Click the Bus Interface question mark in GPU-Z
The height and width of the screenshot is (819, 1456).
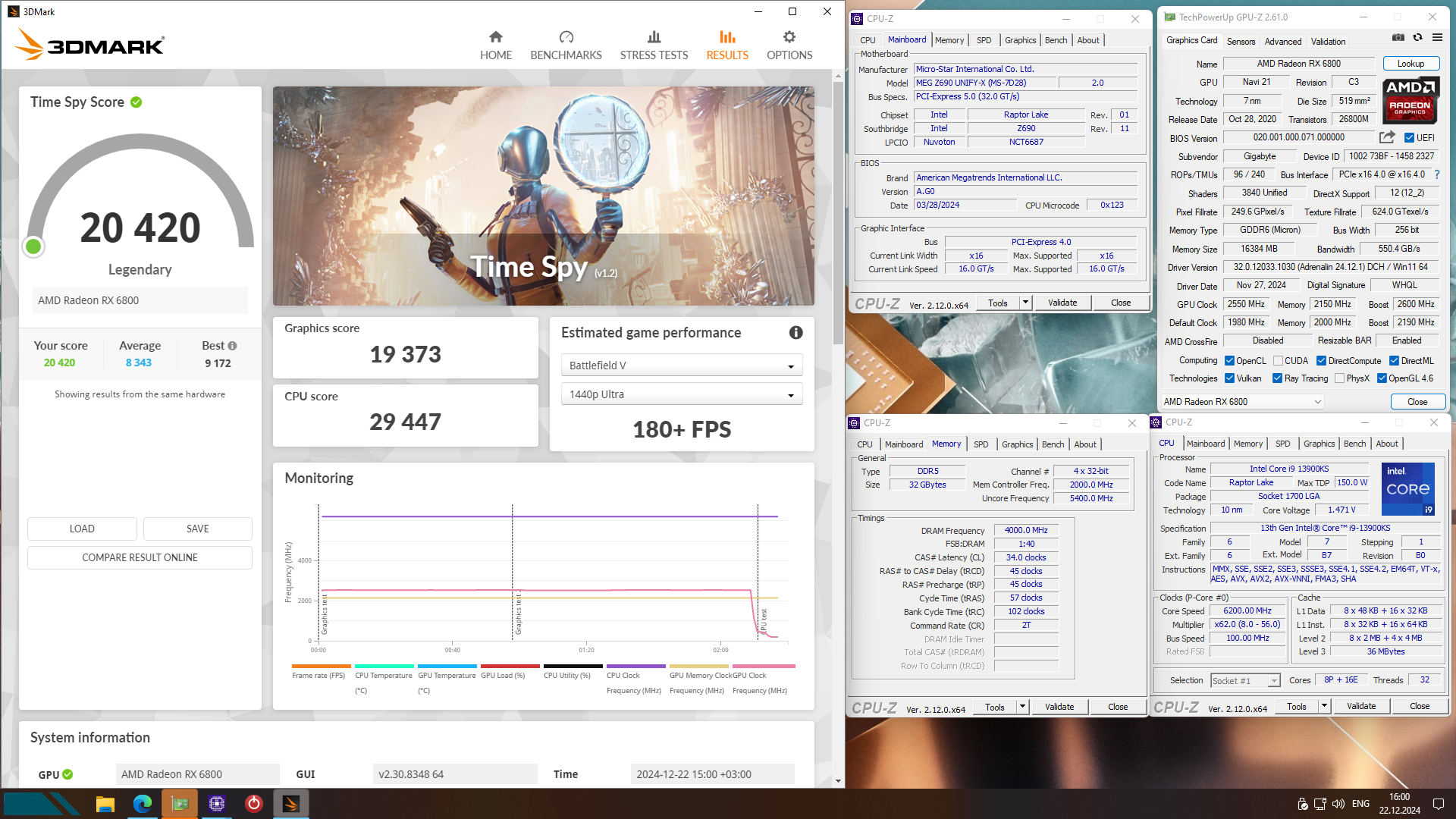(x=1436, y=174)
